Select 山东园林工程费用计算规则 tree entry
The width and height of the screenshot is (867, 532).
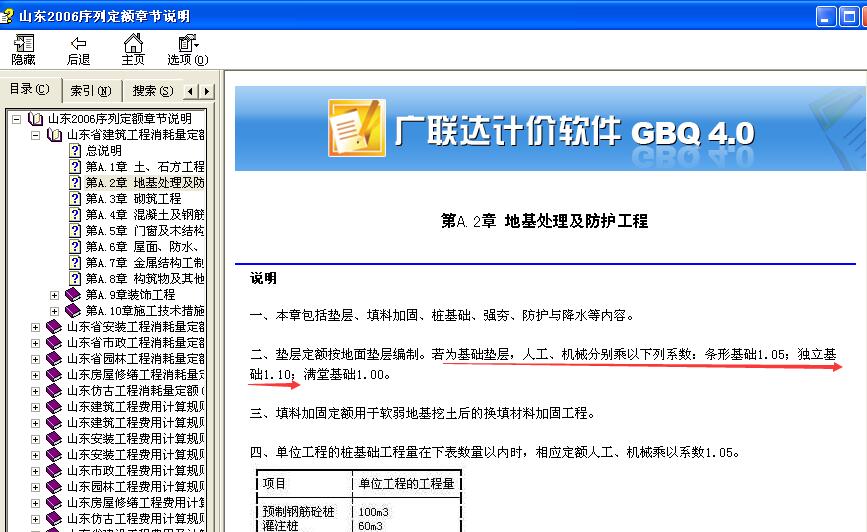(x=135, y=487)
